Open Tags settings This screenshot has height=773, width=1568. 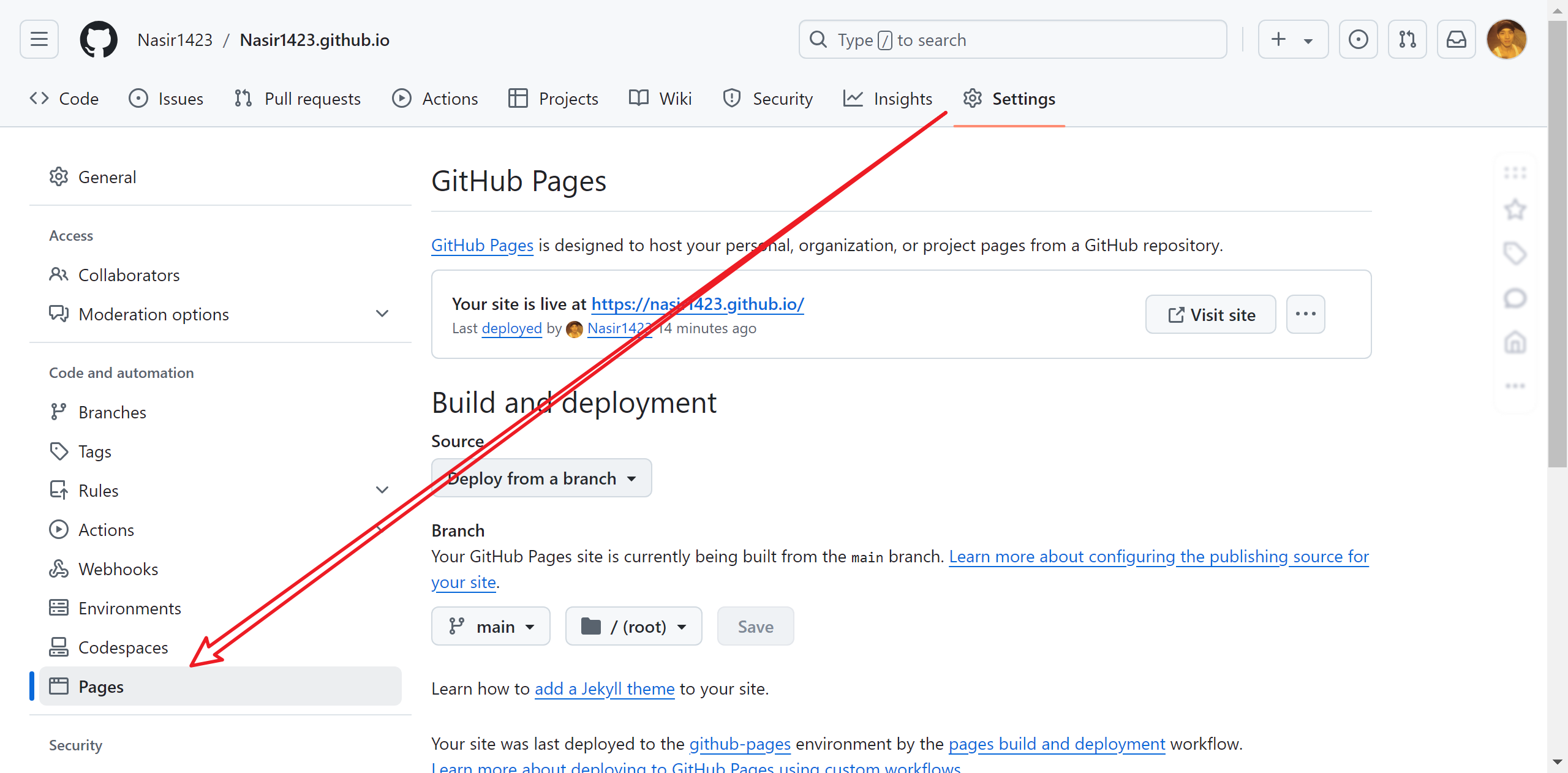tap(220, 451)
